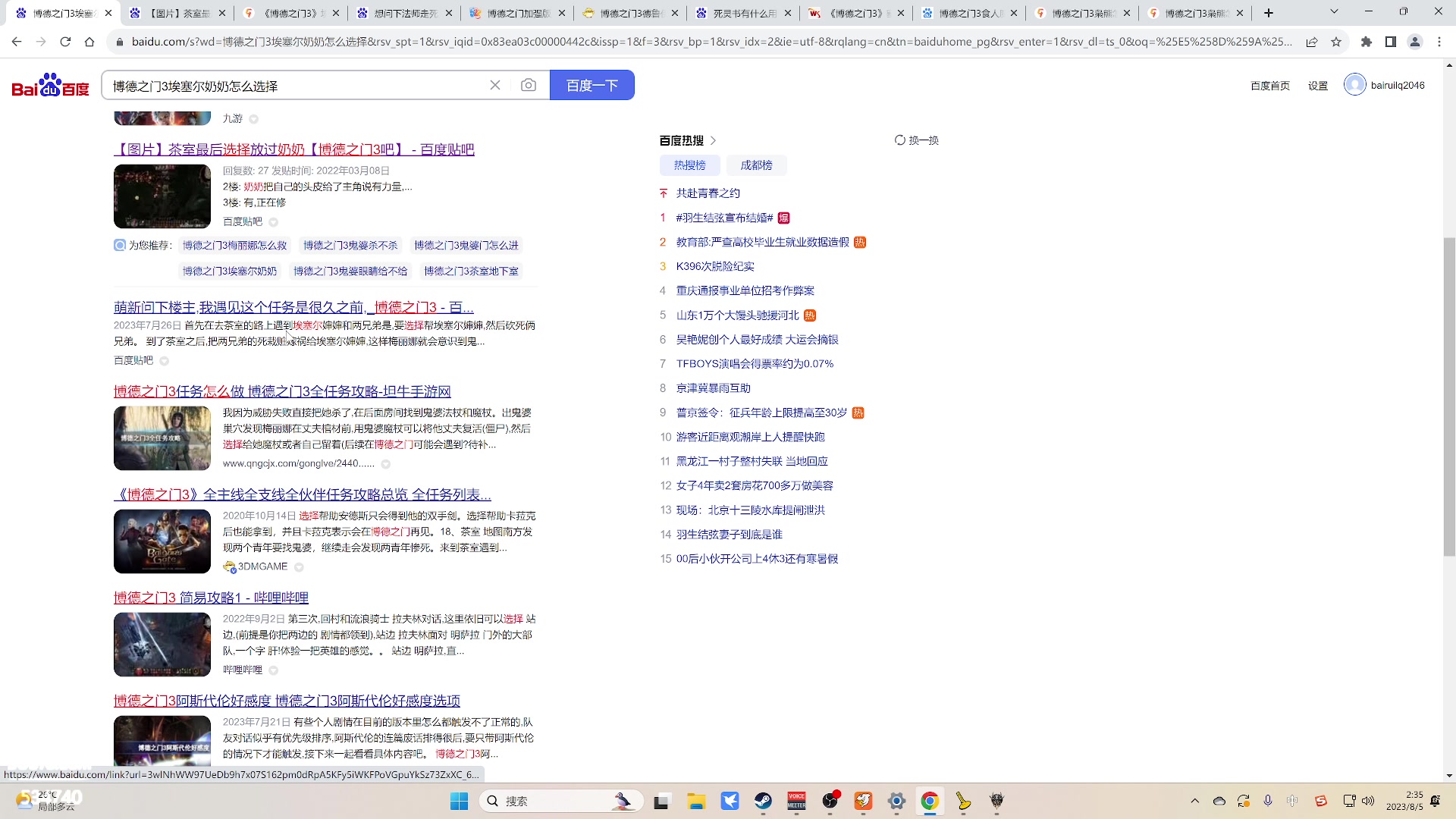Refresh hot searches with 换一换
Image resolution: width=1456 pixels, height=819 pixels.
click(x=917, y=140)
